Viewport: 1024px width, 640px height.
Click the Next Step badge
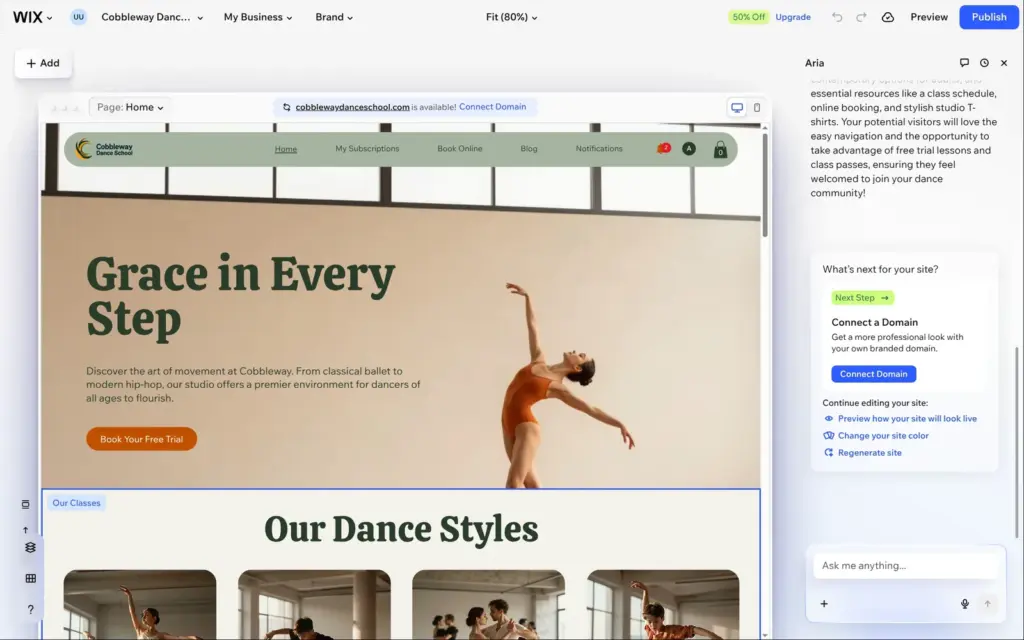pos(862,298)
